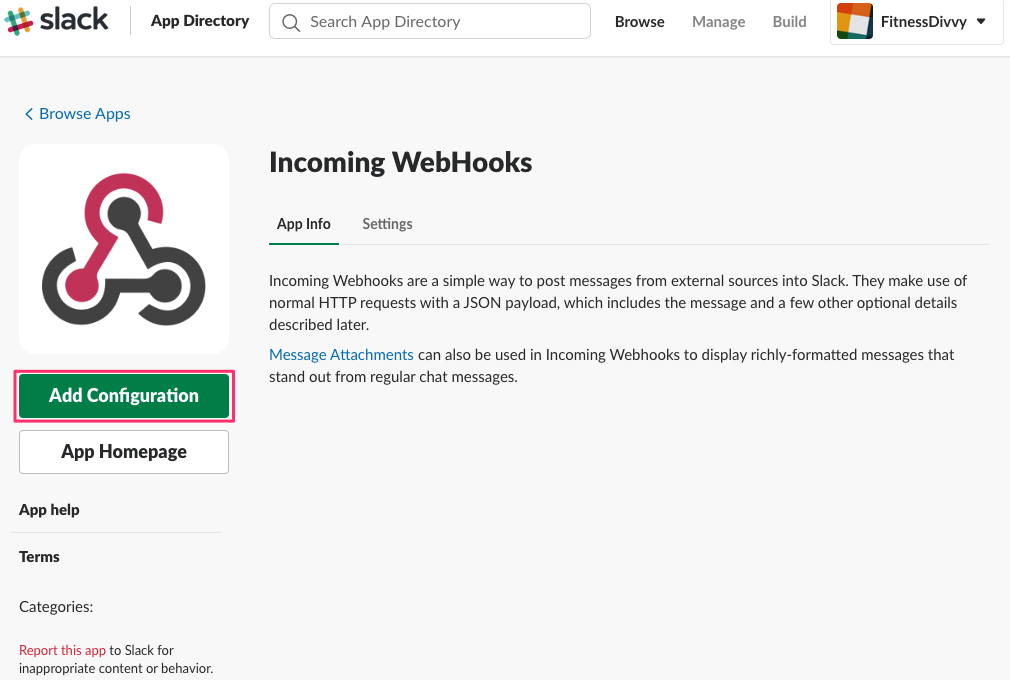The width and height of the screenshot is (1010, 680).
Task: Click the Slack logo
Action: tap(57, 20)
